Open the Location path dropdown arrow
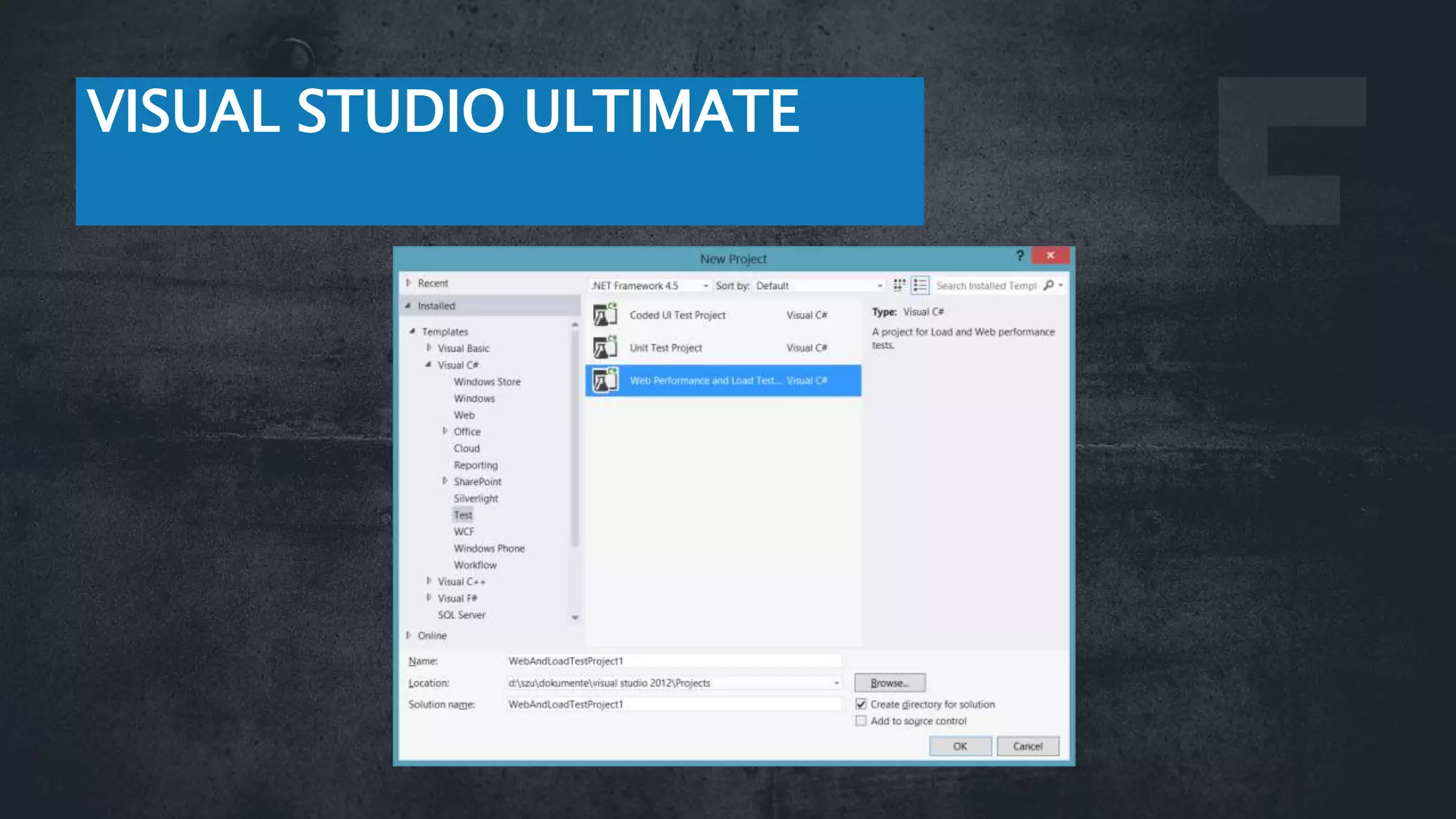 836,682
